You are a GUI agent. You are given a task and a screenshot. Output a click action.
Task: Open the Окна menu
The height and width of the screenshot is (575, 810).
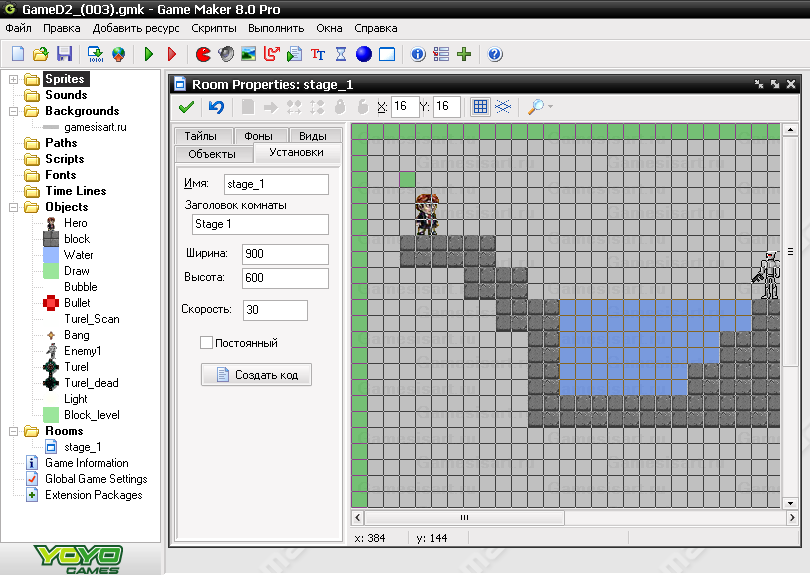(329, 28)
